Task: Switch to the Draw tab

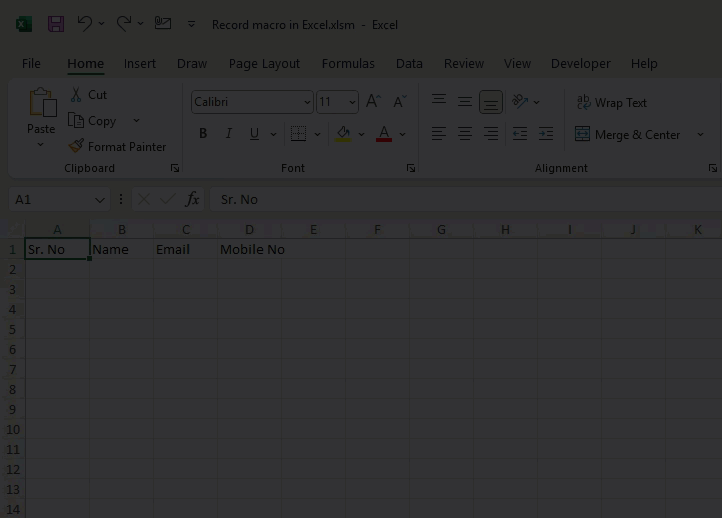Action: click(192, 64)
